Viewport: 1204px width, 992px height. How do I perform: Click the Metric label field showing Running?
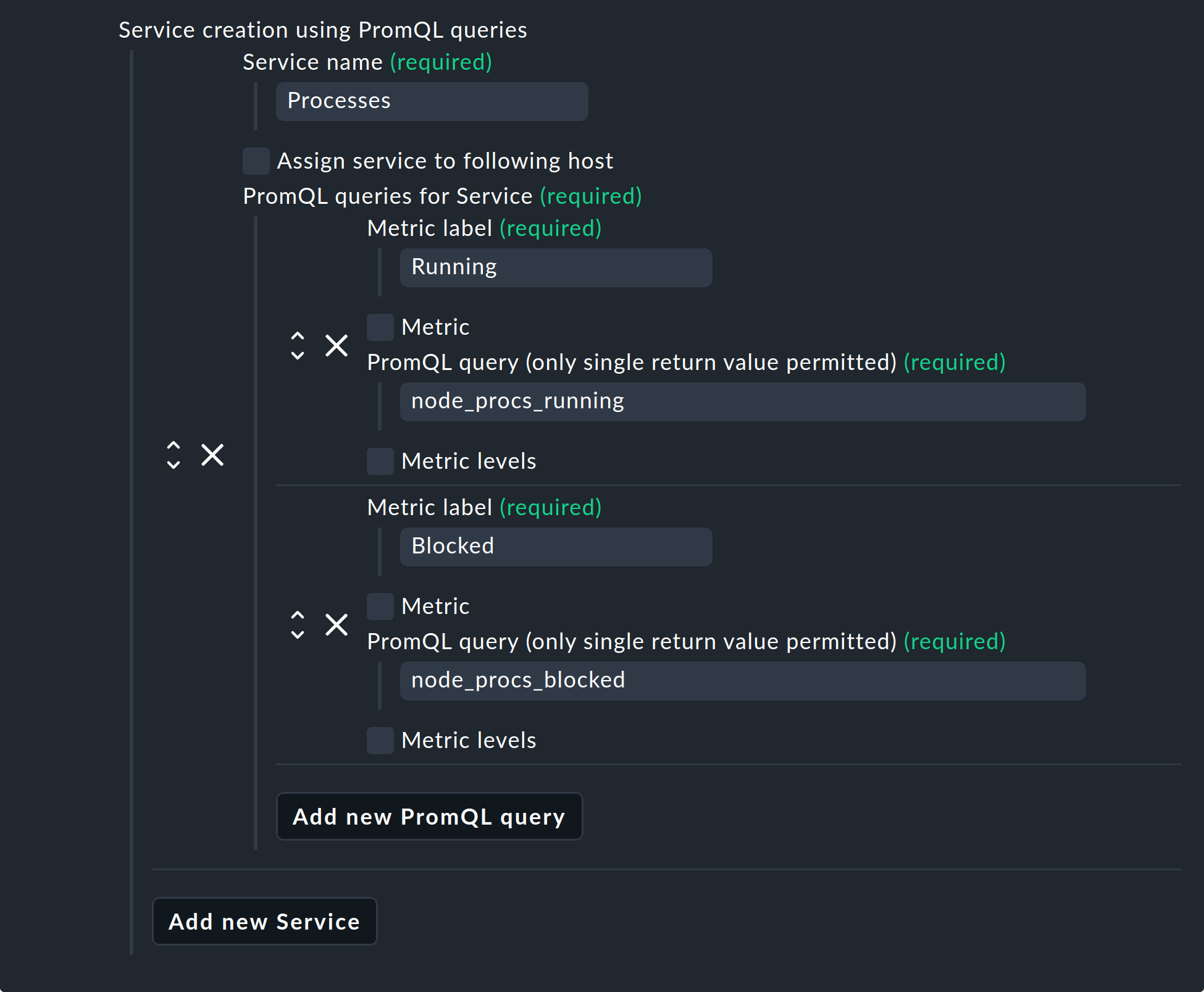click(x=555, y=267)
